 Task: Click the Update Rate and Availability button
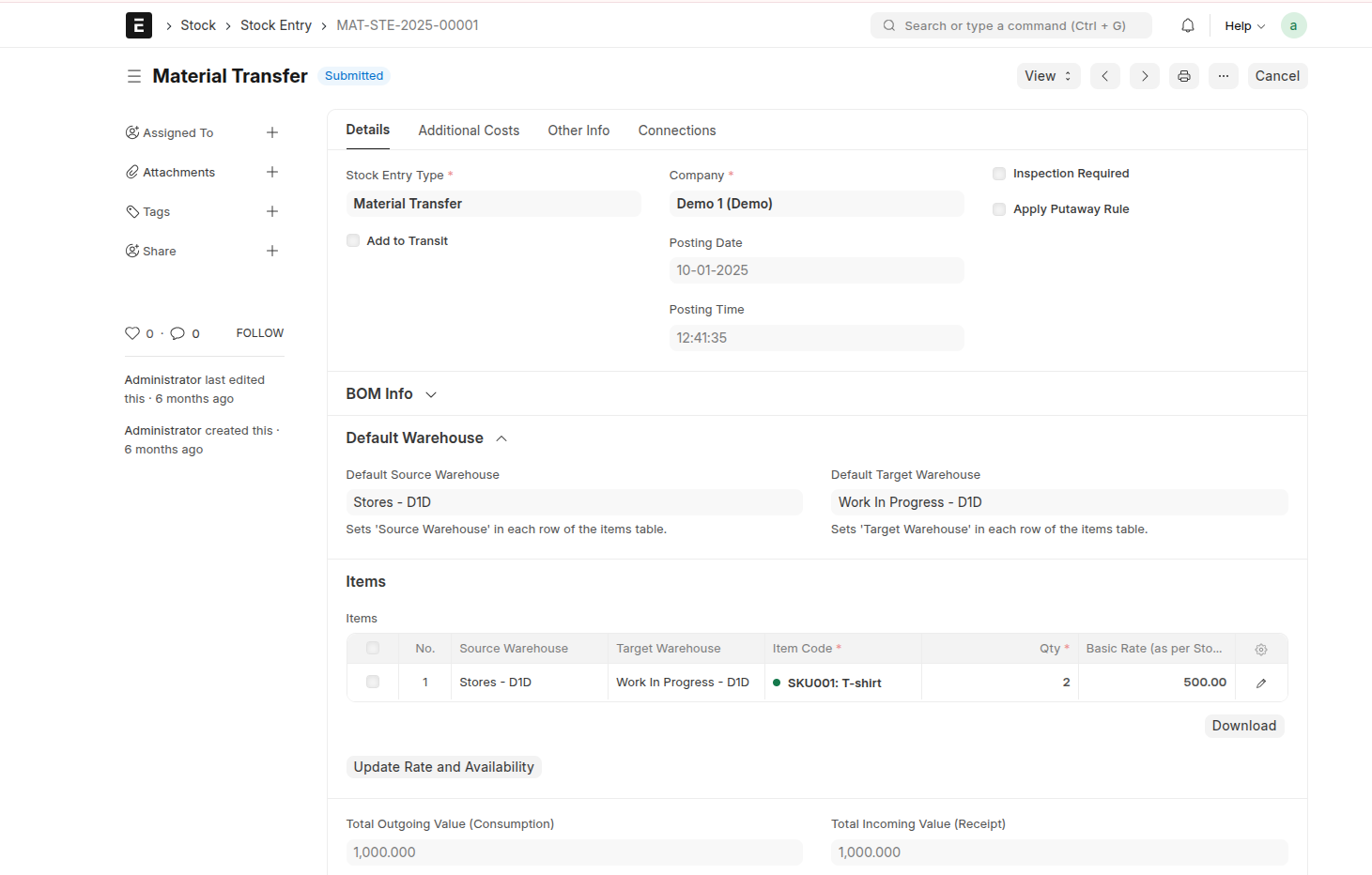pyautogui.click(x=443, y=766)
